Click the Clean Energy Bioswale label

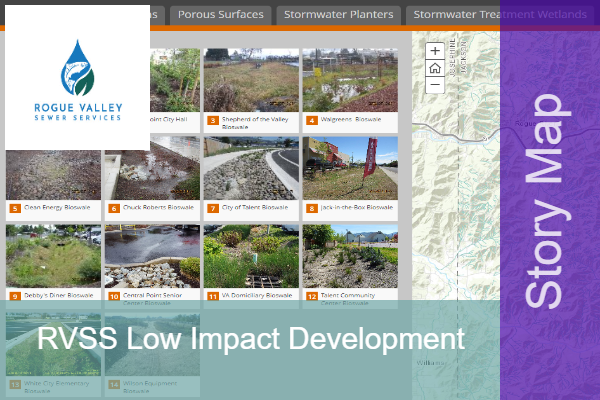[57, 207]
